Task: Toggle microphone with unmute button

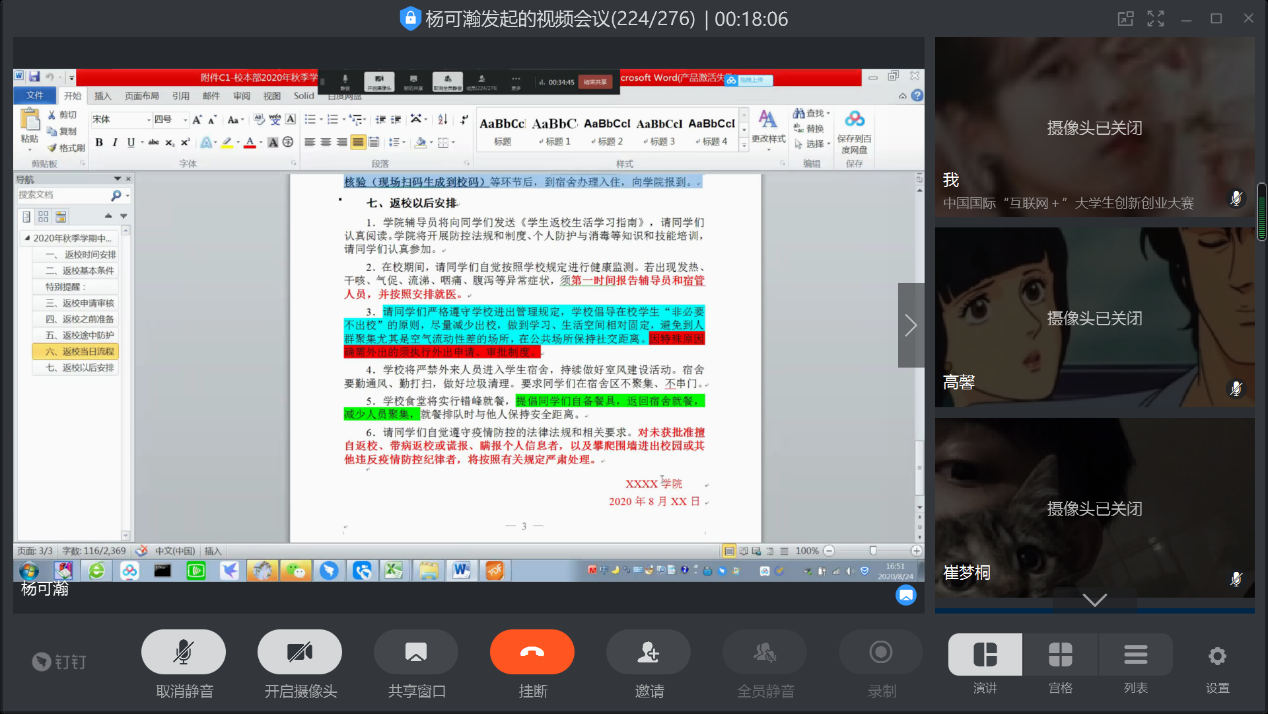Action: [x=184, y=652]
